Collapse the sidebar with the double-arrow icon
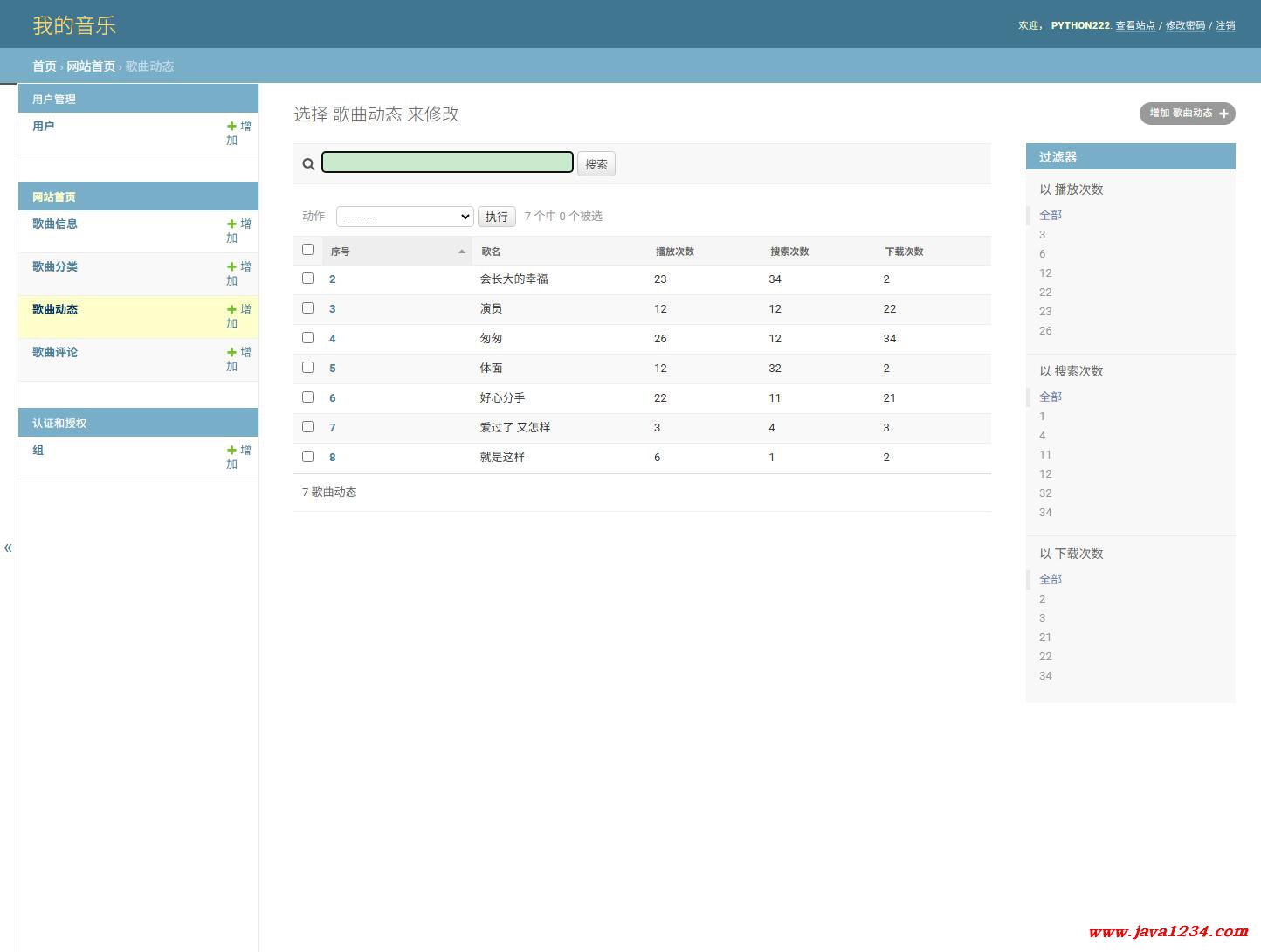The width and height of the screenshot is (1261, 952). (x=8, y=548)
